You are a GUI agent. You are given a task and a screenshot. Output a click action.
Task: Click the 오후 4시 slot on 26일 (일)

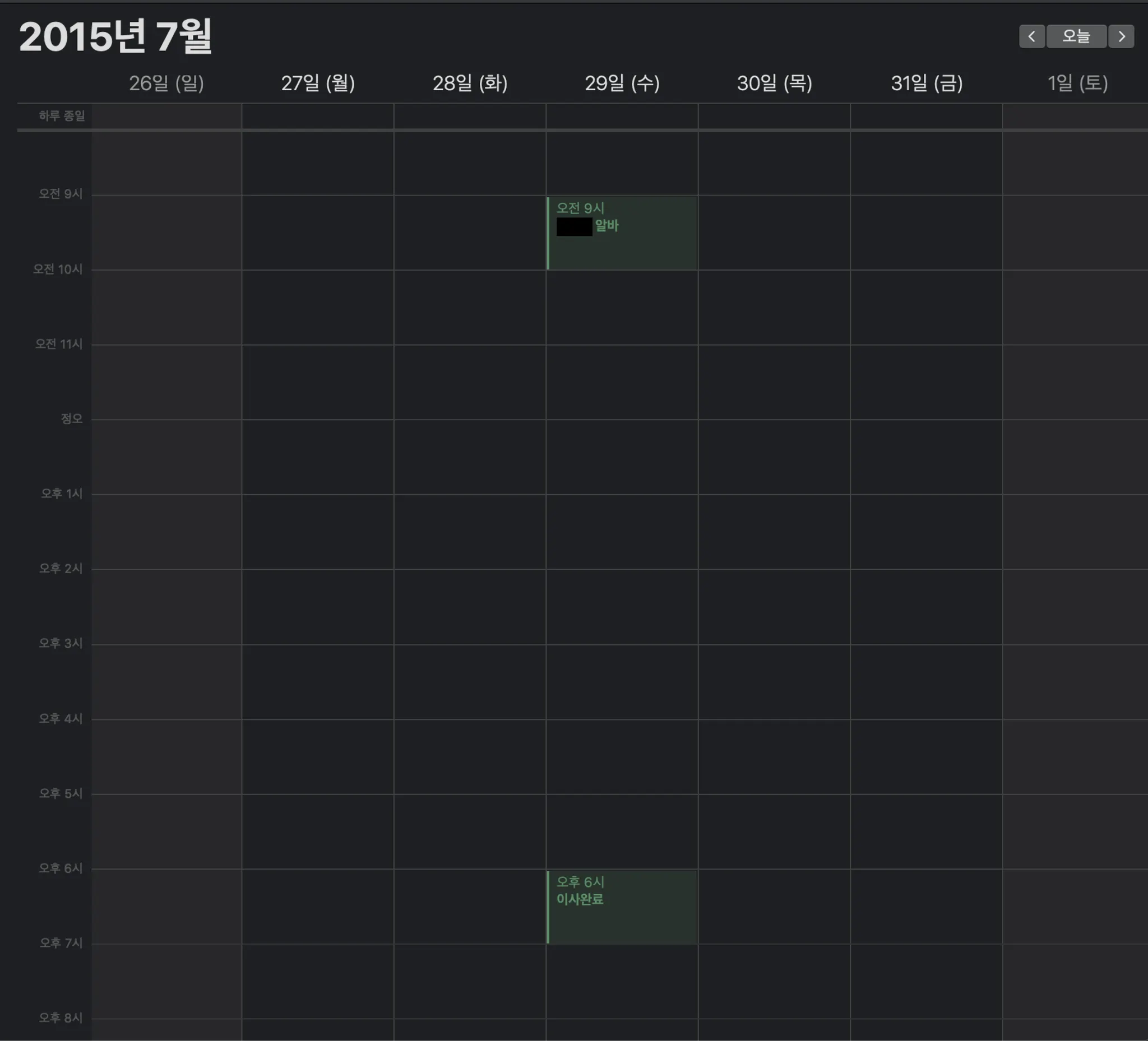(x=166, y=756)
